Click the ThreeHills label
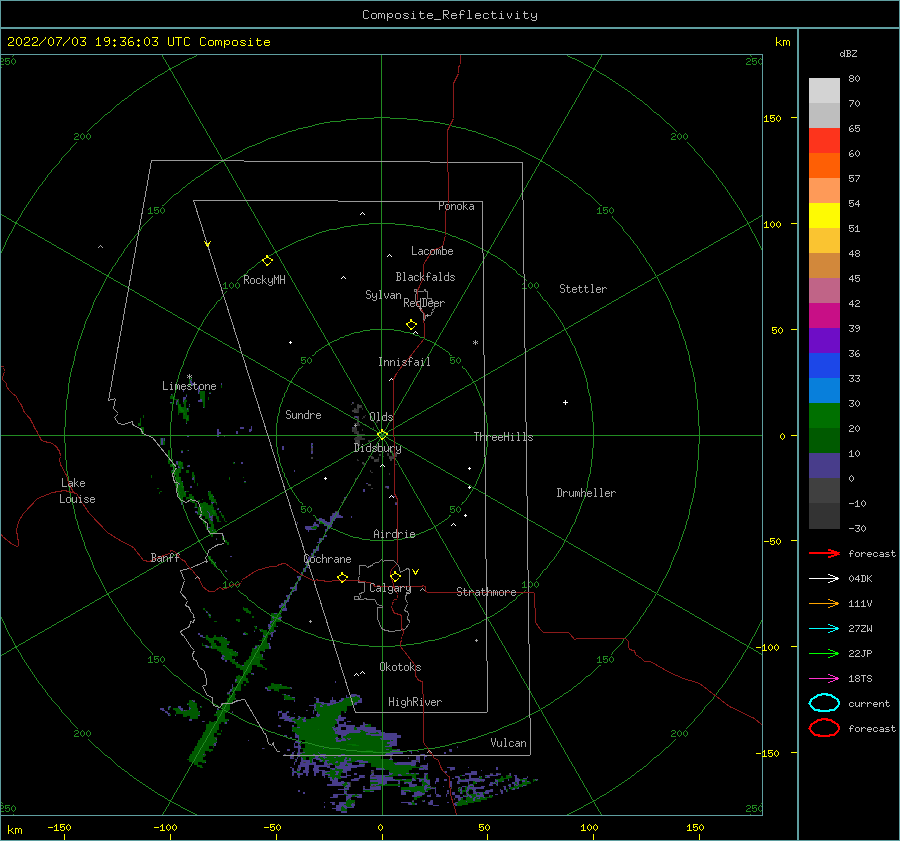900x841 pixels. coord(503,437)
